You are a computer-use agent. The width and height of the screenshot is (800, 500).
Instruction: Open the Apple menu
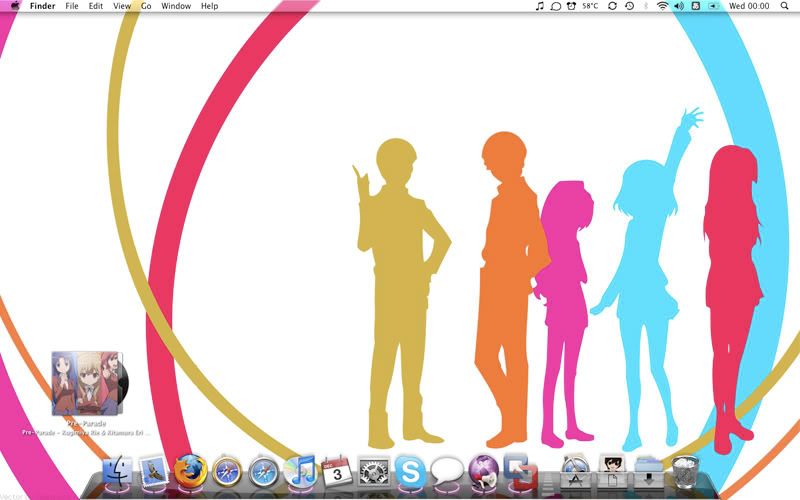(15, 6)
